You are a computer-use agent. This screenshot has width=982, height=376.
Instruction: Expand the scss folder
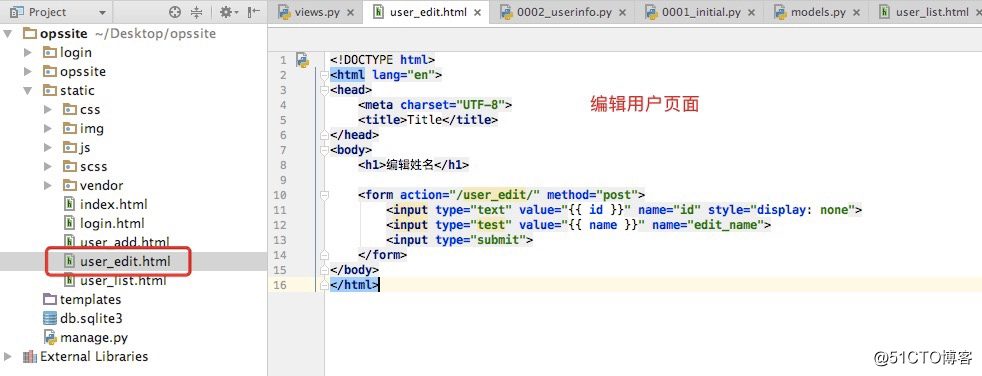click(48, 167)
